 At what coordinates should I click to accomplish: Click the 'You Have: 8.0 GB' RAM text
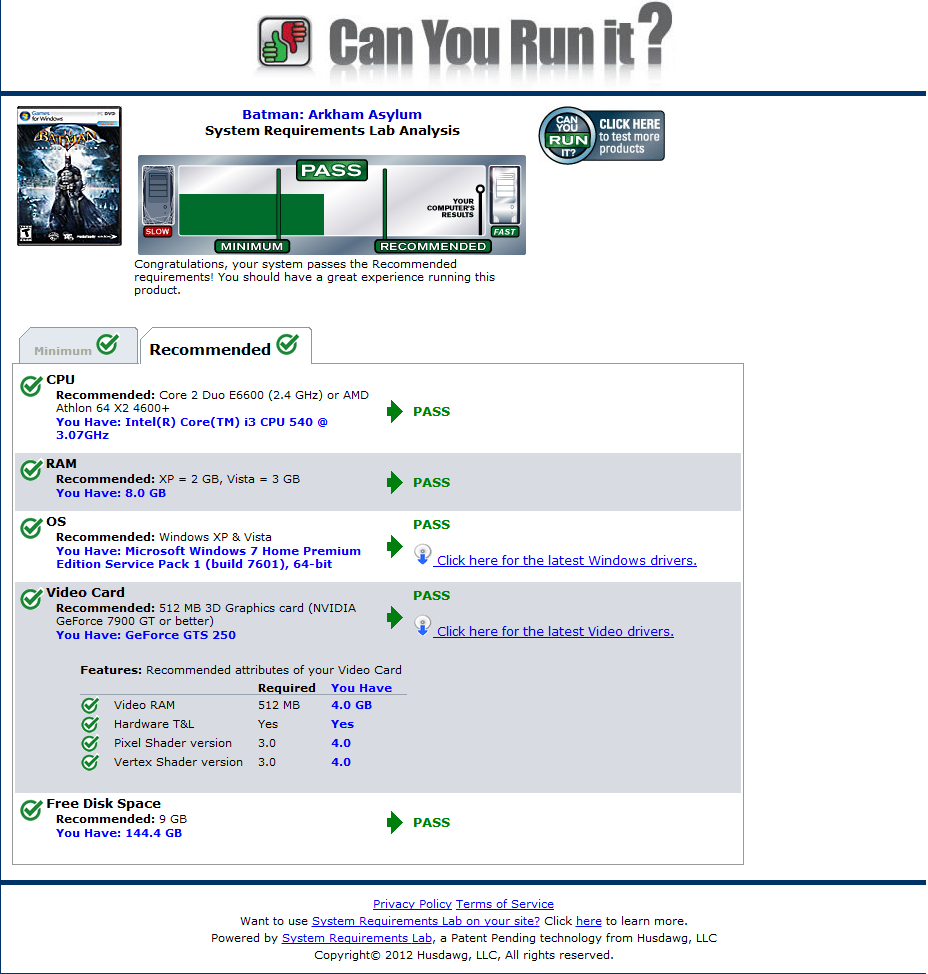[111, 493]
